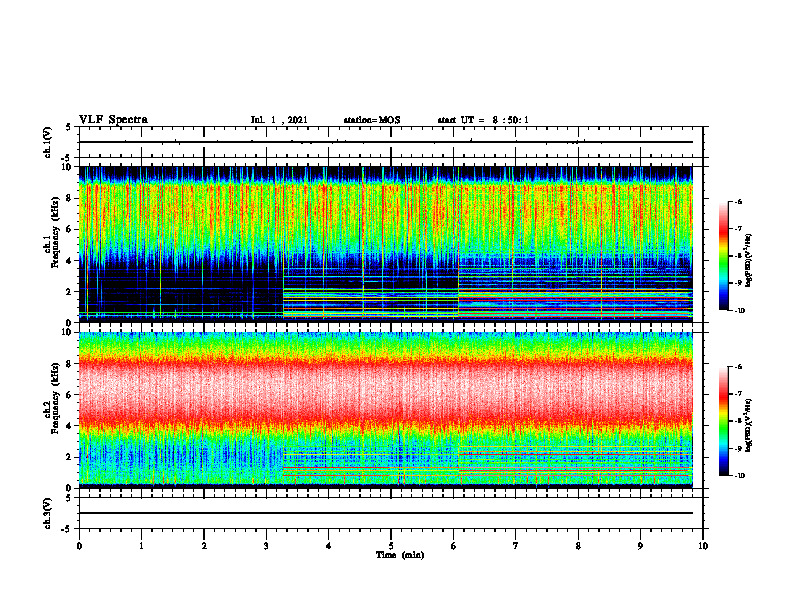792x612 pixels.
Task: Click the "VLF Spectra" plot title
Action: pos(113,119)
